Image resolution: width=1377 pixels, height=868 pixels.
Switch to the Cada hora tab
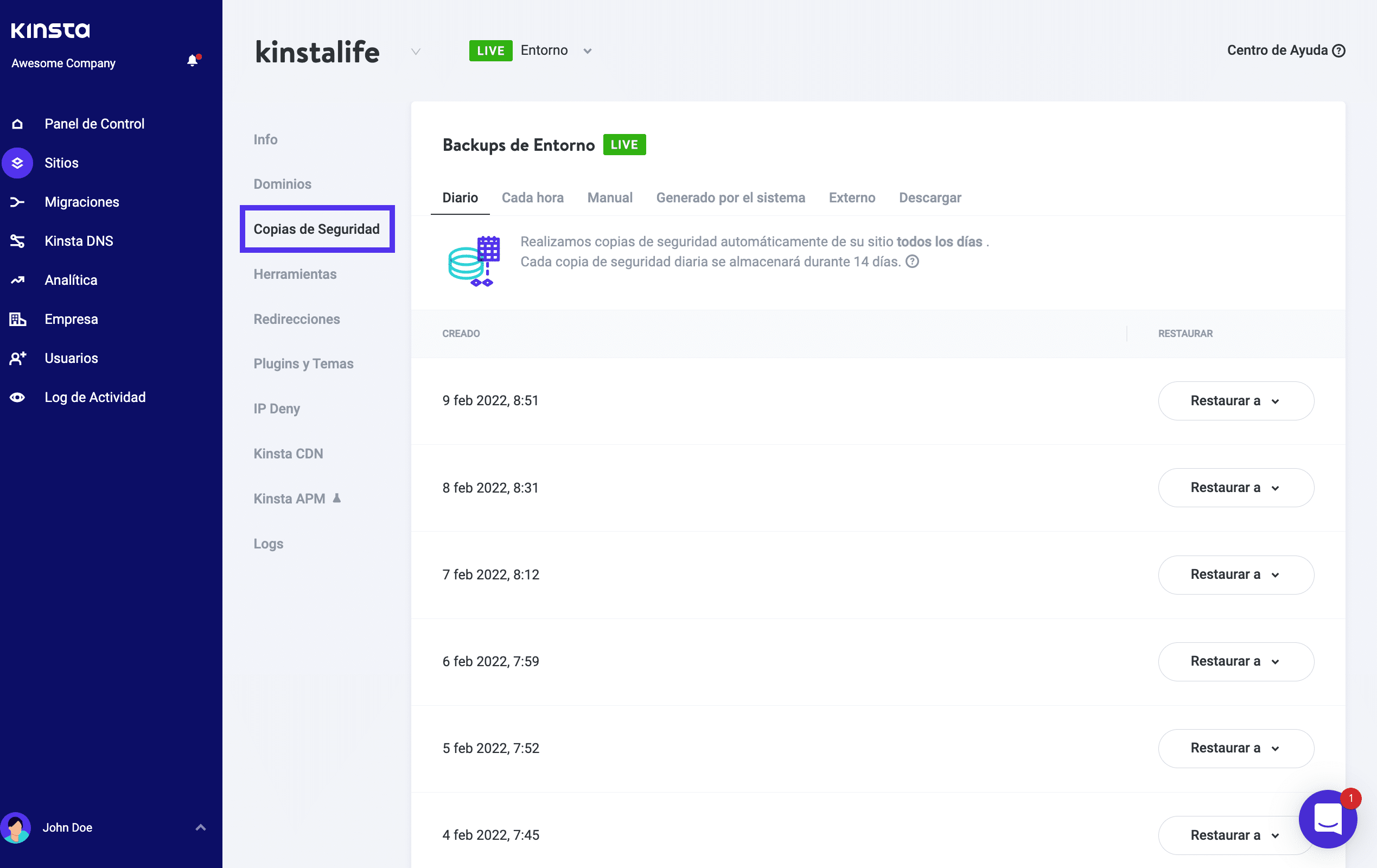[x=532, y=197]
